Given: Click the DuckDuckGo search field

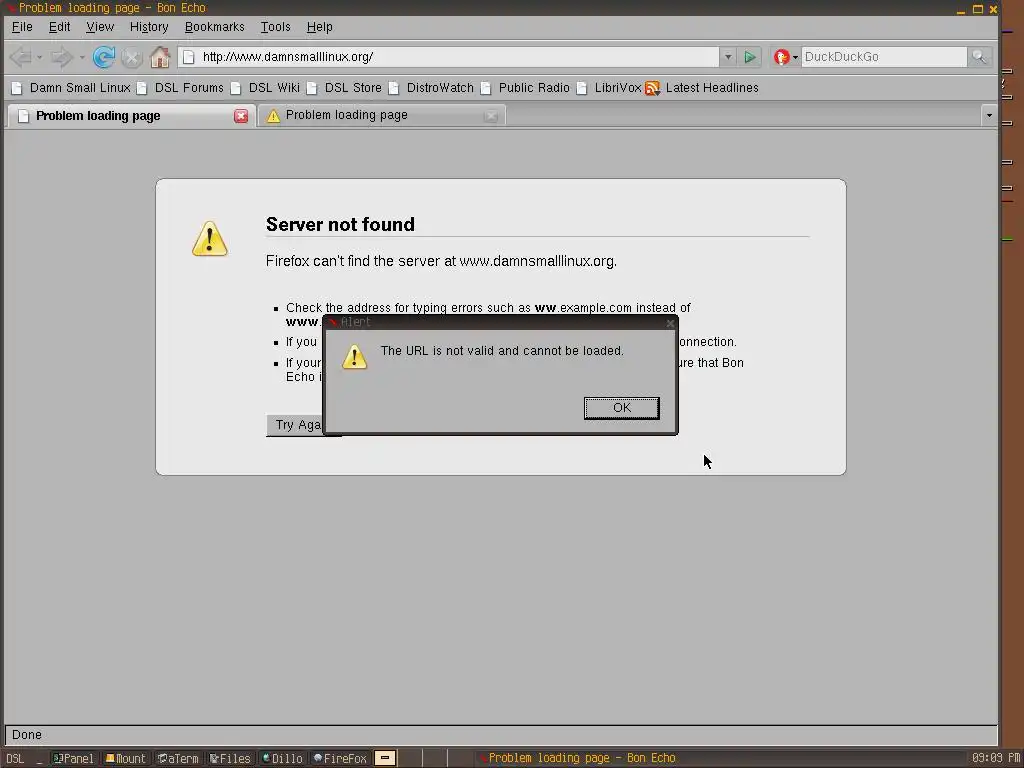Looking at the screenshot, I should tap(884, 57).
